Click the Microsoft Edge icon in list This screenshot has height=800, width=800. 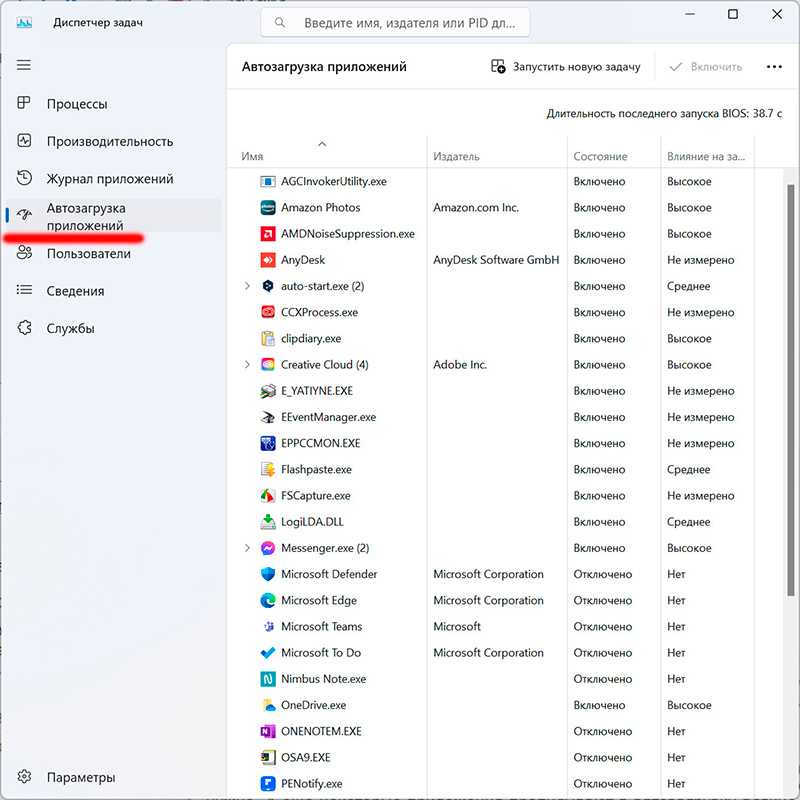pos(267,600)
